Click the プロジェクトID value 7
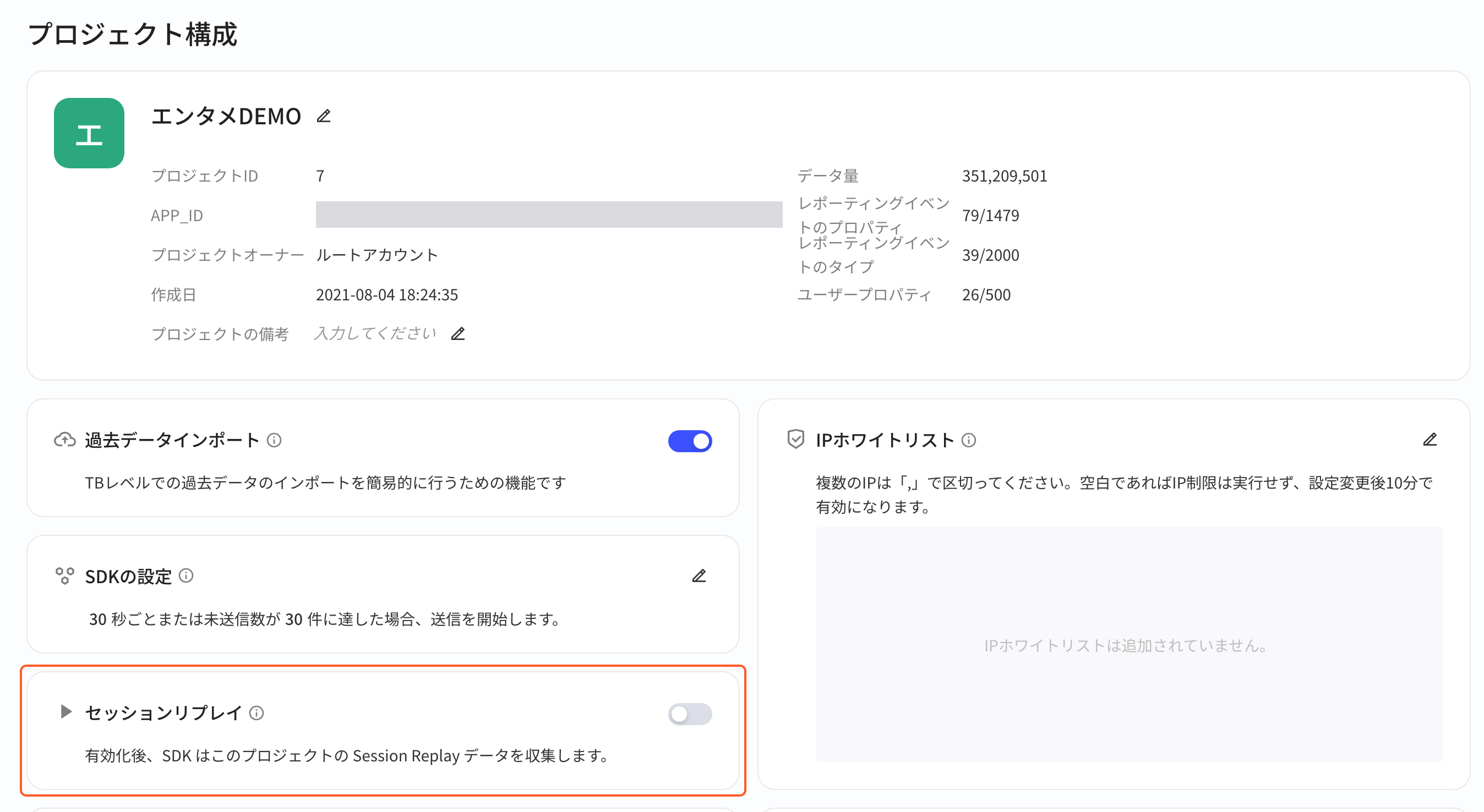This screenshot has width=1484, height=812. pos(320,175)
